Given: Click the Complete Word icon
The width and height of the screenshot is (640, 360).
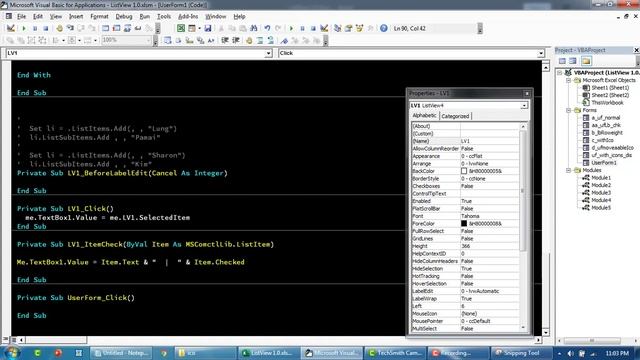Looking at the screenshot, I should (x=211, y=40).
